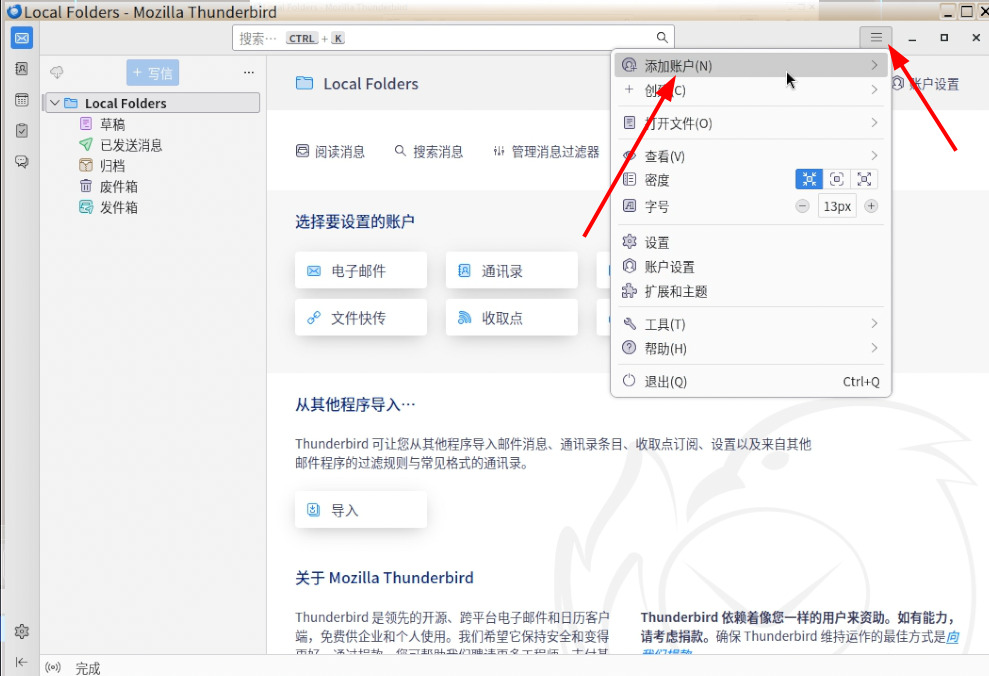This screenshot has height=676, width=989.
Task: Click the get messages cloud icon
Action: click(57, 73)
